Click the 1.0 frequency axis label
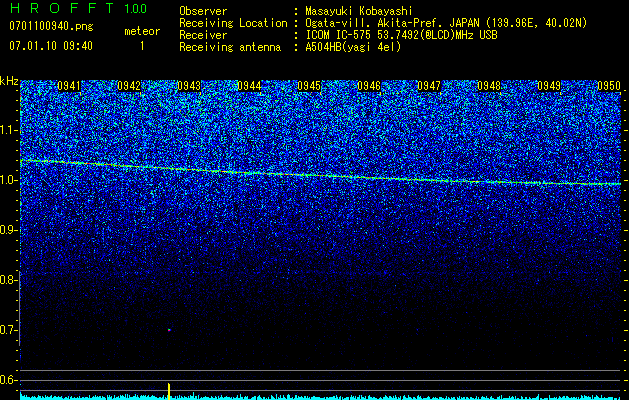 (x=9, y=180)
